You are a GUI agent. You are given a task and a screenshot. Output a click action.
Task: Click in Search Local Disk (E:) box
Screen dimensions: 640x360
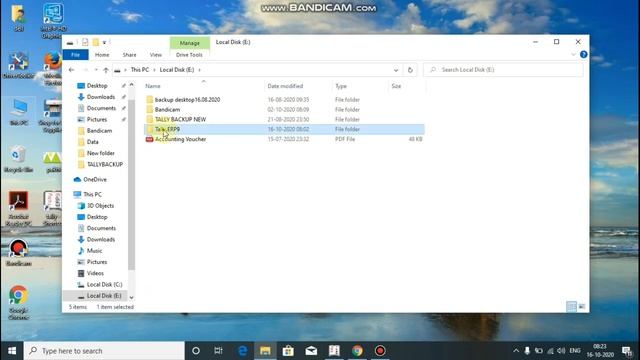[503, 70]
